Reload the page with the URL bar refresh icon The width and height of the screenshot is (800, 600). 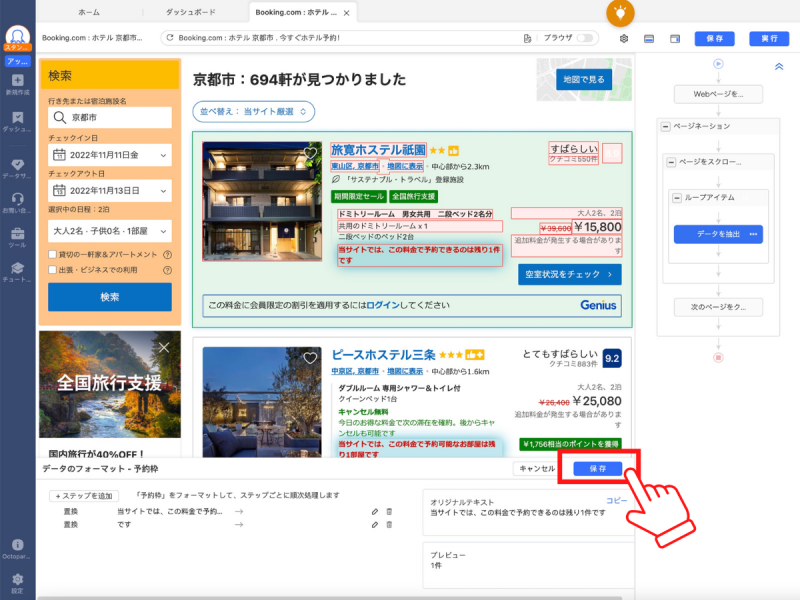[x=170, y=38]
